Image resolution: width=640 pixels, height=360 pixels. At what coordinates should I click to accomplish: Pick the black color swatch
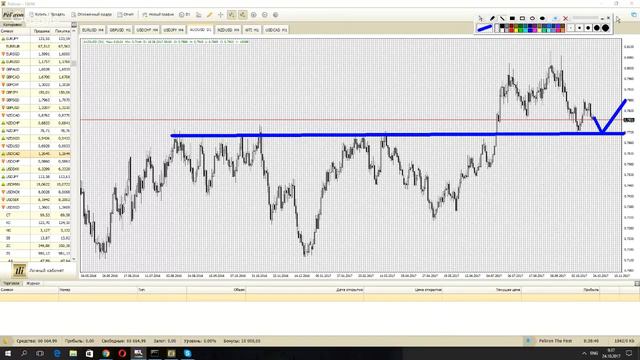(x=502, y=26)
